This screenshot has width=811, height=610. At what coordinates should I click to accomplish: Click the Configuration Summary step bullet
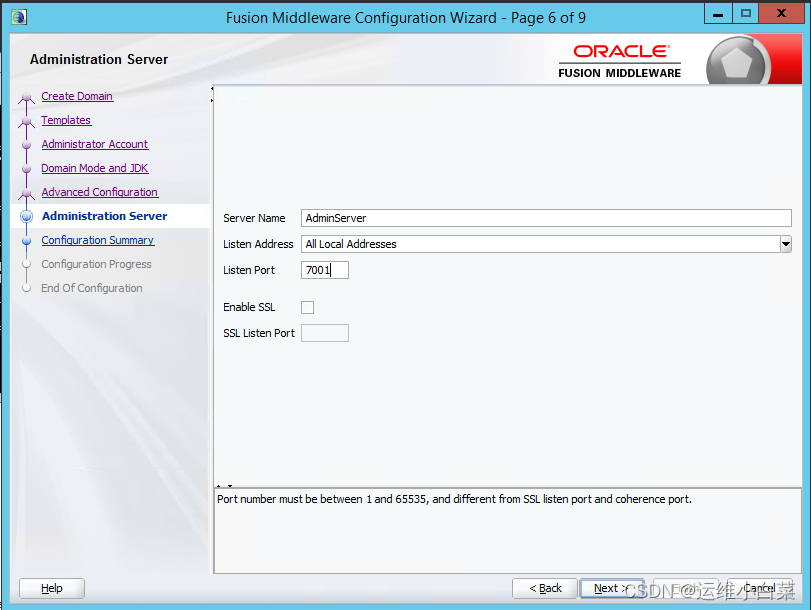coord(26,241)
